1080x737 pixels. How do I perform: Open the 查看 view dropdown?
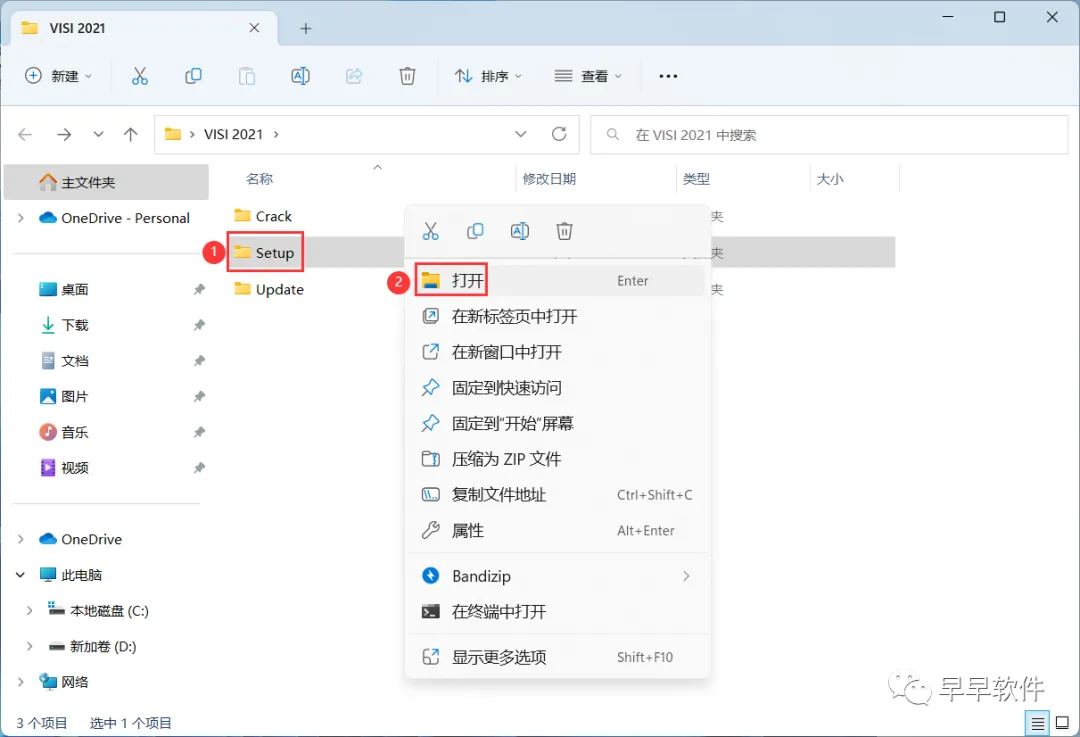point(588,76)
